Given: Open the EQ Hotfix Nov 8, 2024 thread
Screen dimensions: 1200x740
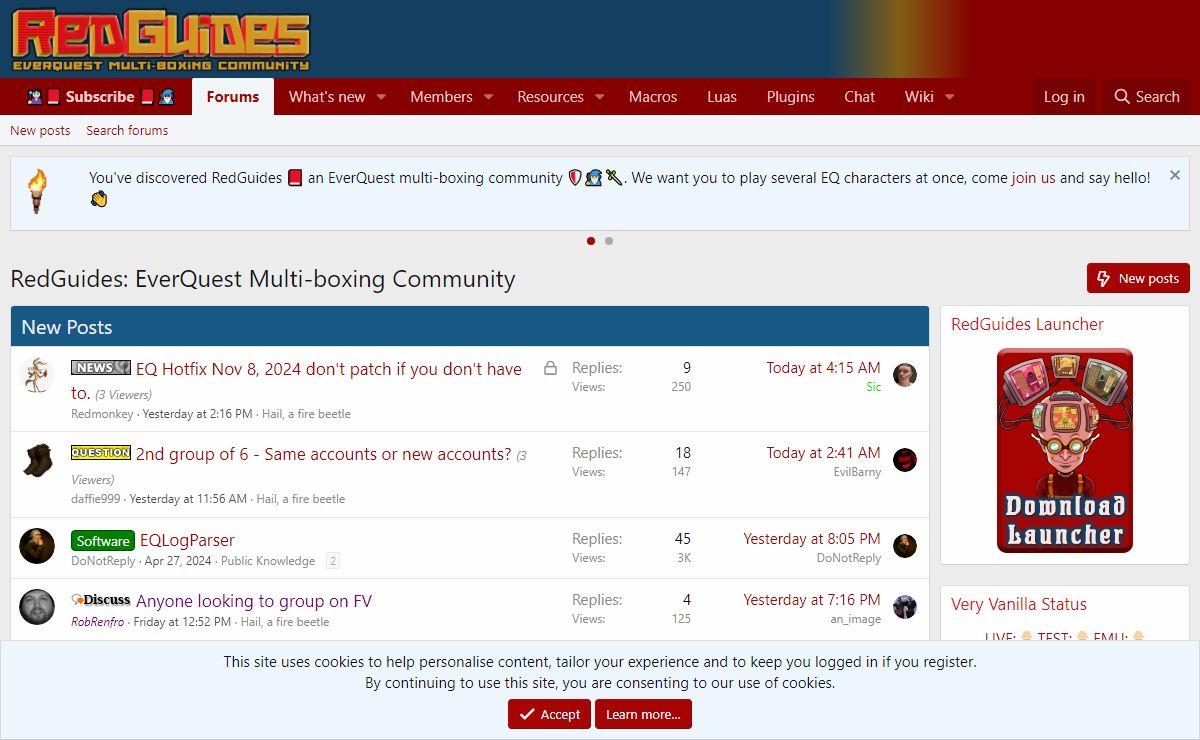Looking at the screenshot, I should [x=297, y=381].
